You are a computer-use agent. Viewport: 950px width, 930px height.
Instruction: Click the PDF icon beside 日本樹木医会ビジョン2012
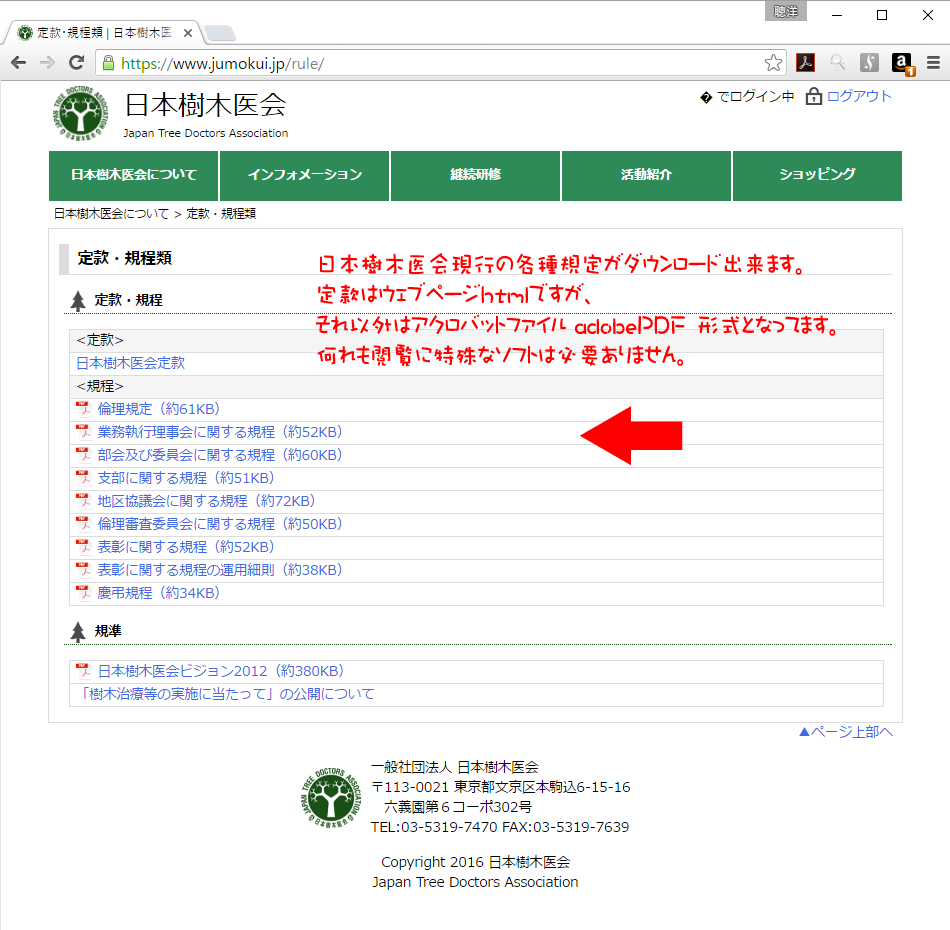coord(83,671)
